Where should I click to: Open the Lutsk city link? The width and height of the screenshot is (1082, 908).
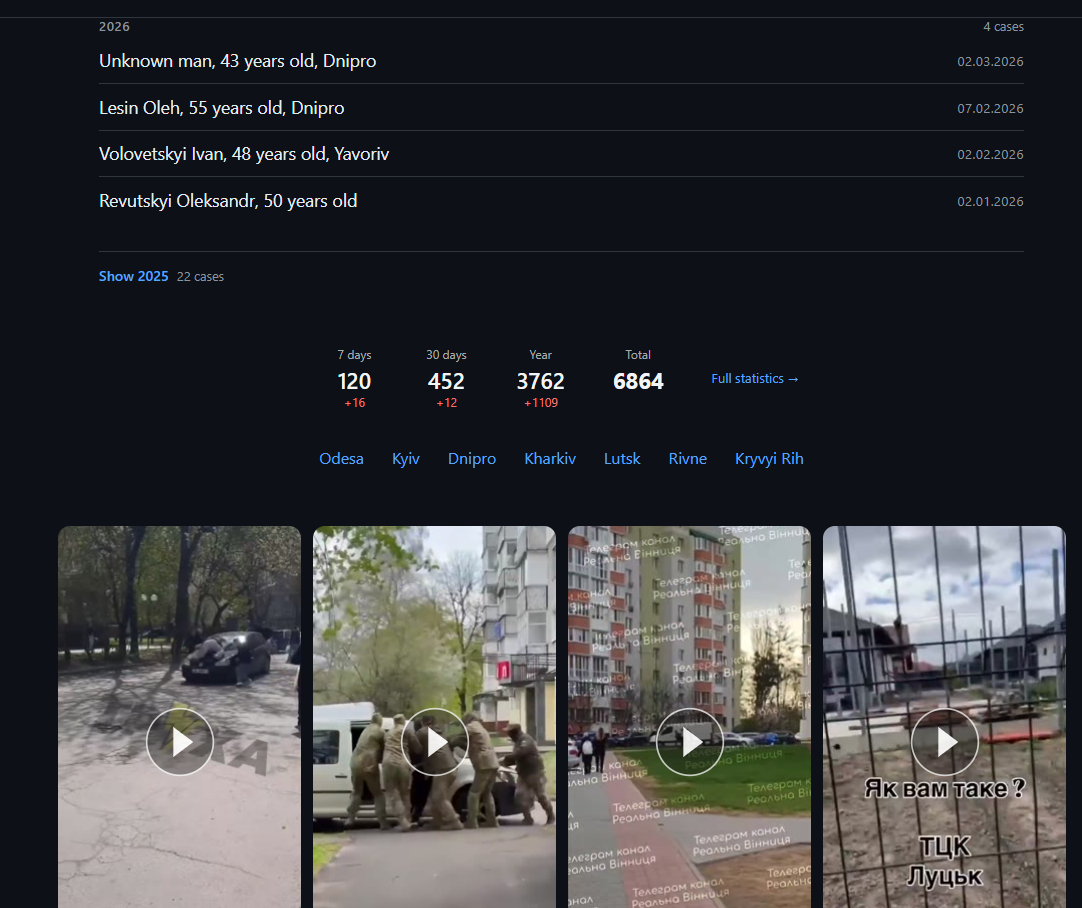pyautogui.click(x=622, y=459)
